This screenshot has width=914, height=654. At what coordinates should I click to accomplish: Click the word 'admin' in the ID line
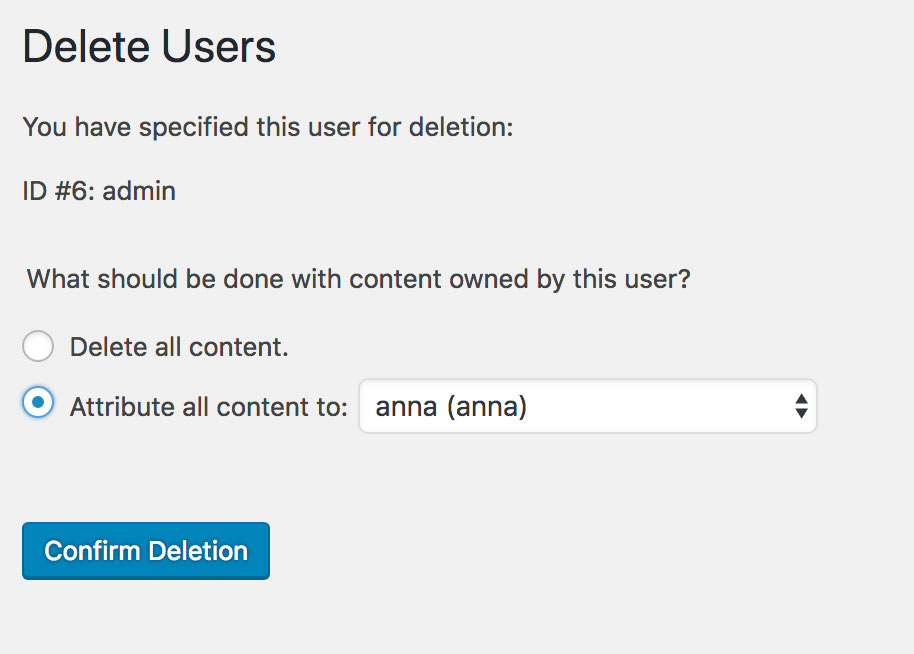pos(139,191)
